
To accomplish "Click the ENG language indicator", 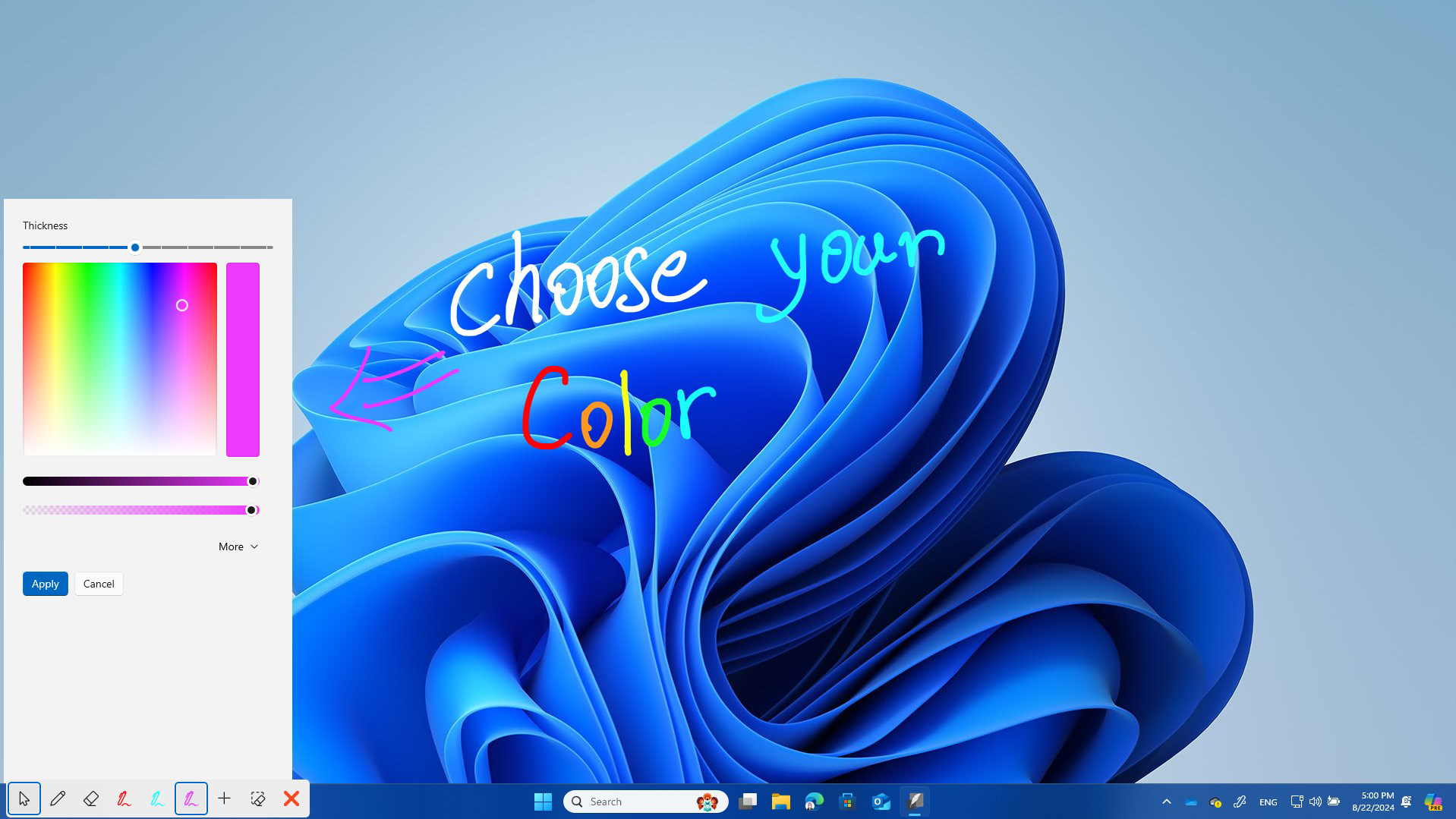I will pos(1268,802).
